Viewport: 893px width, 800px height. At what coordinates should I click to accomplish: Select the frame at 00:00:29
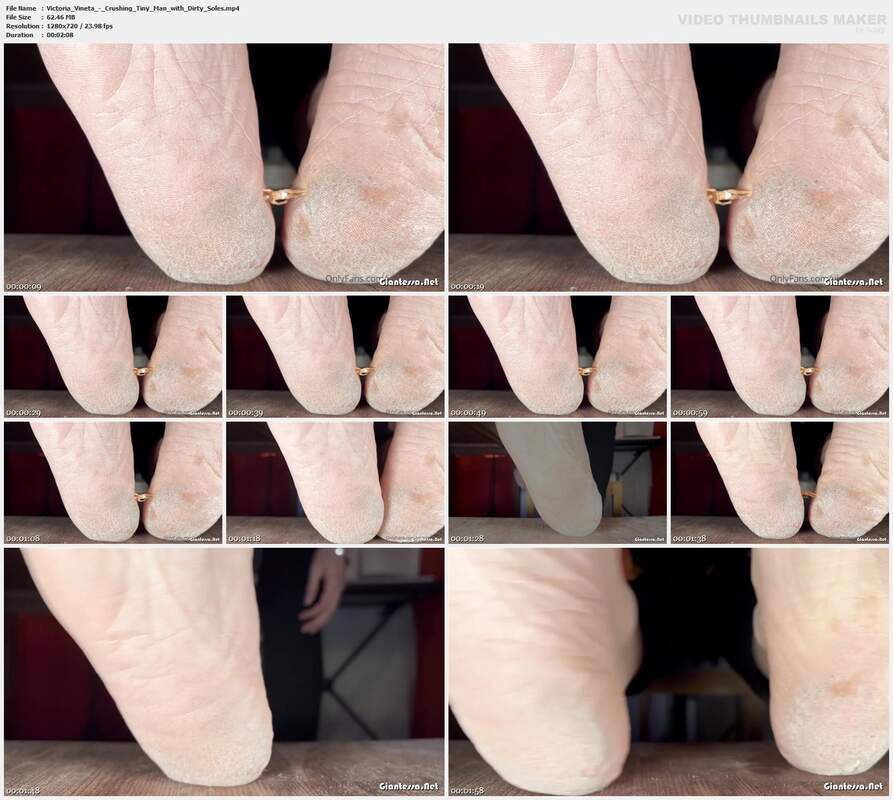113,356
